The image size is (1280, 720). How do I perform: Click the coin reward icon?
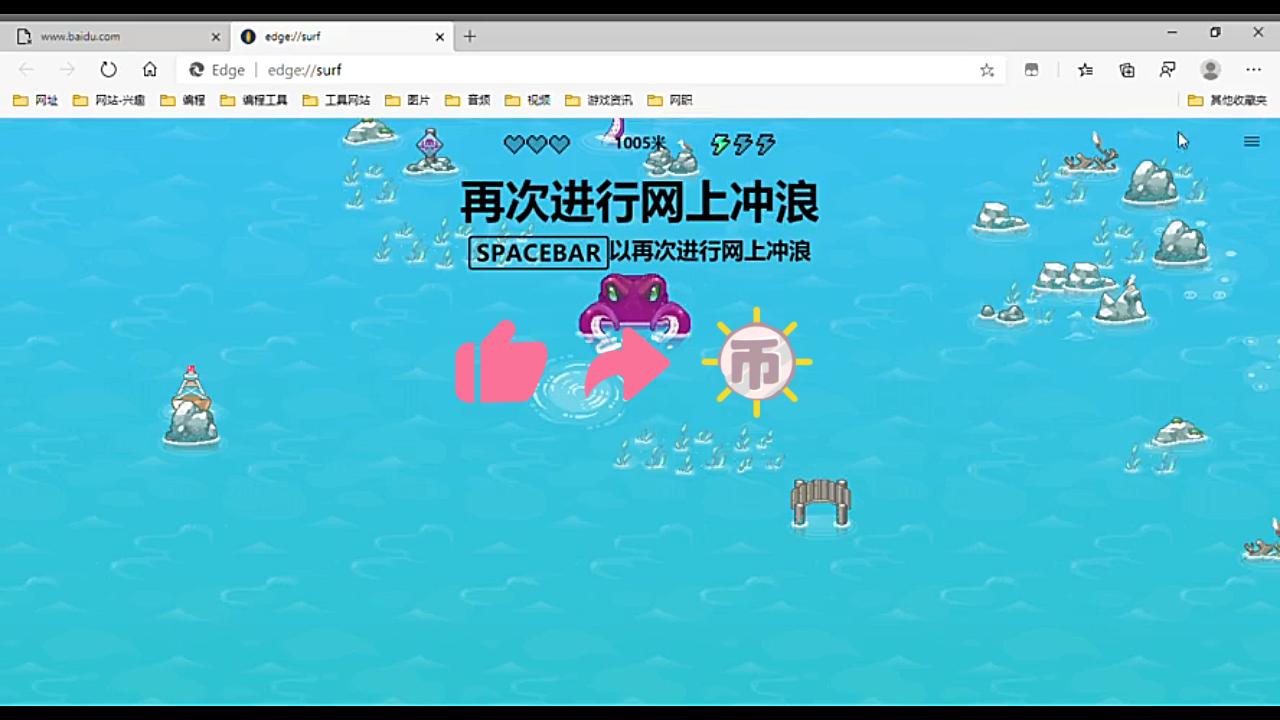point(757,361)
